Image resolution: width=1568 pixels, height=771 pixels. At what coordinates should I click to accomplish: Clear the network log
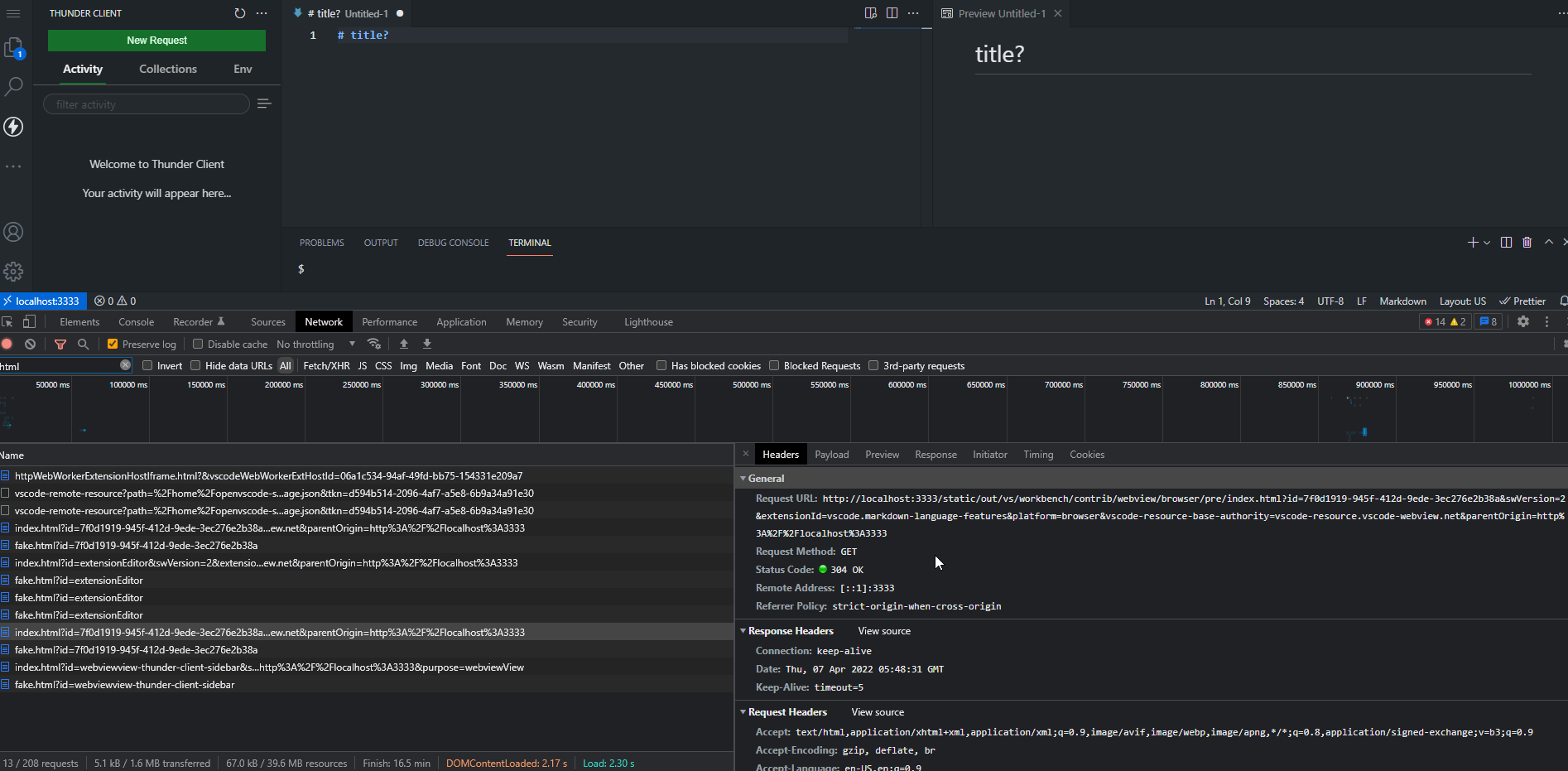tap(30, 344)
